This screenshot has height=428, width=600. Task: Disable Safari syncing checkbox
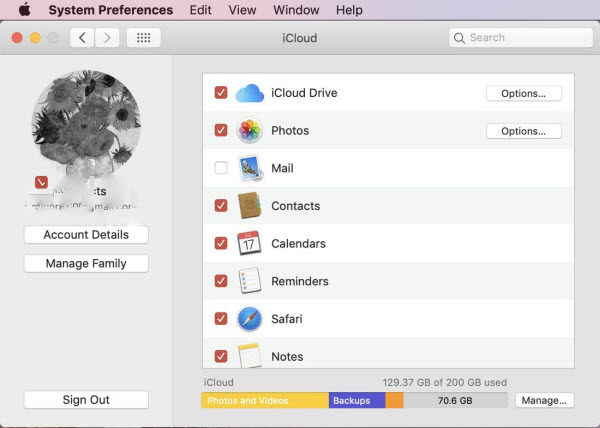221,319
